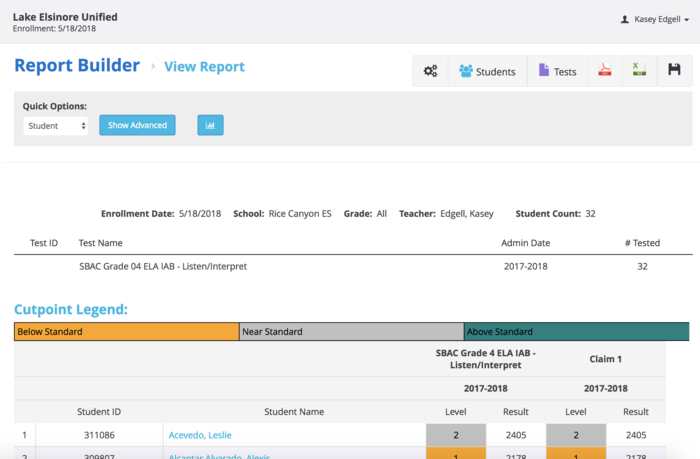700x459 pixels.
Task: Click Lake Elsinore Unified district title
Action: point(65,17)
